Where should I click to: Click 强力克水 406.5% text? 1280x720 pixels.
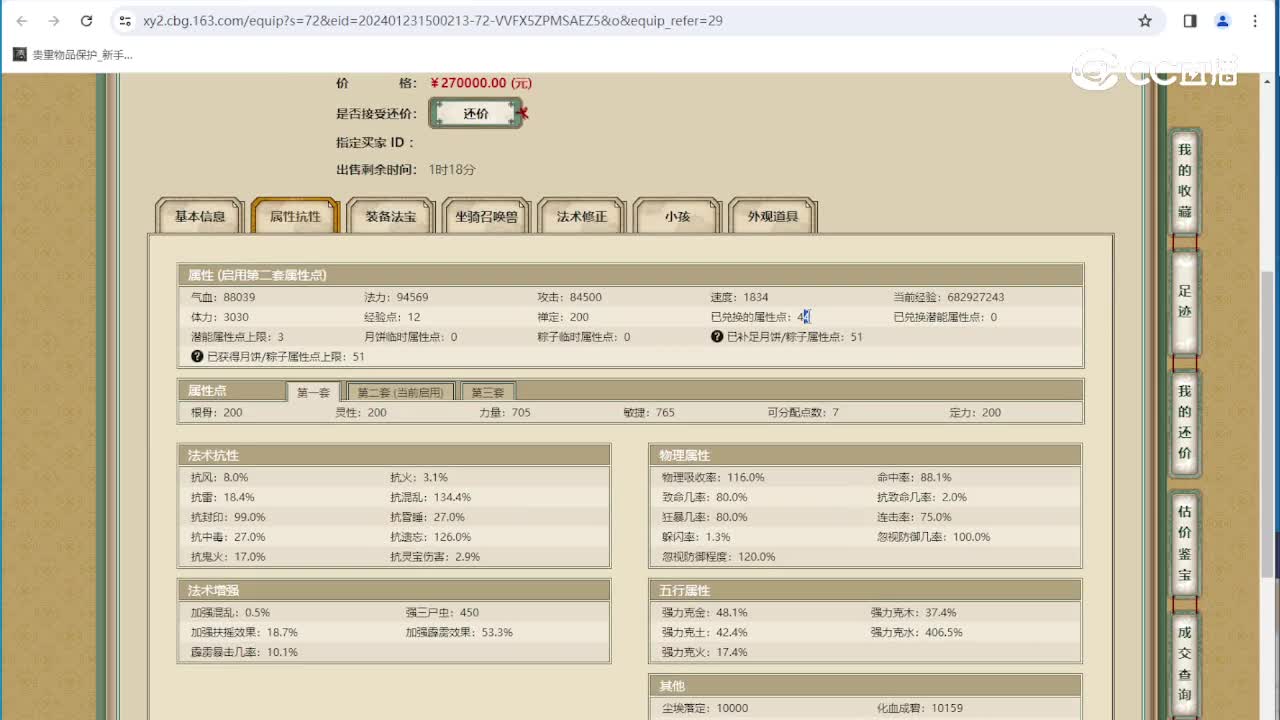[x=916, y=632]
